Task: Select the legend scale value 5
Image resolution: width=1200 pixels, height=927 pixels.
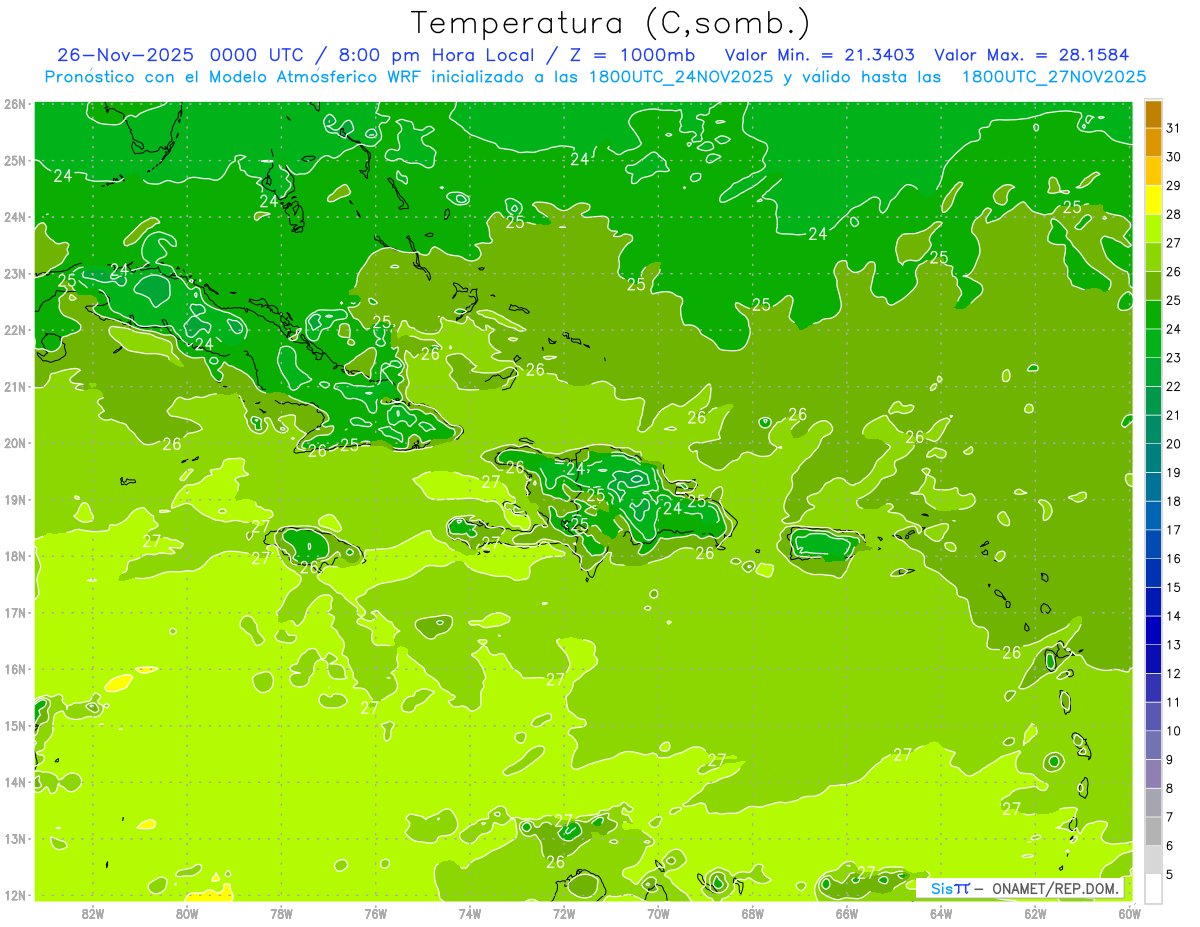Action: (1170, 874)
